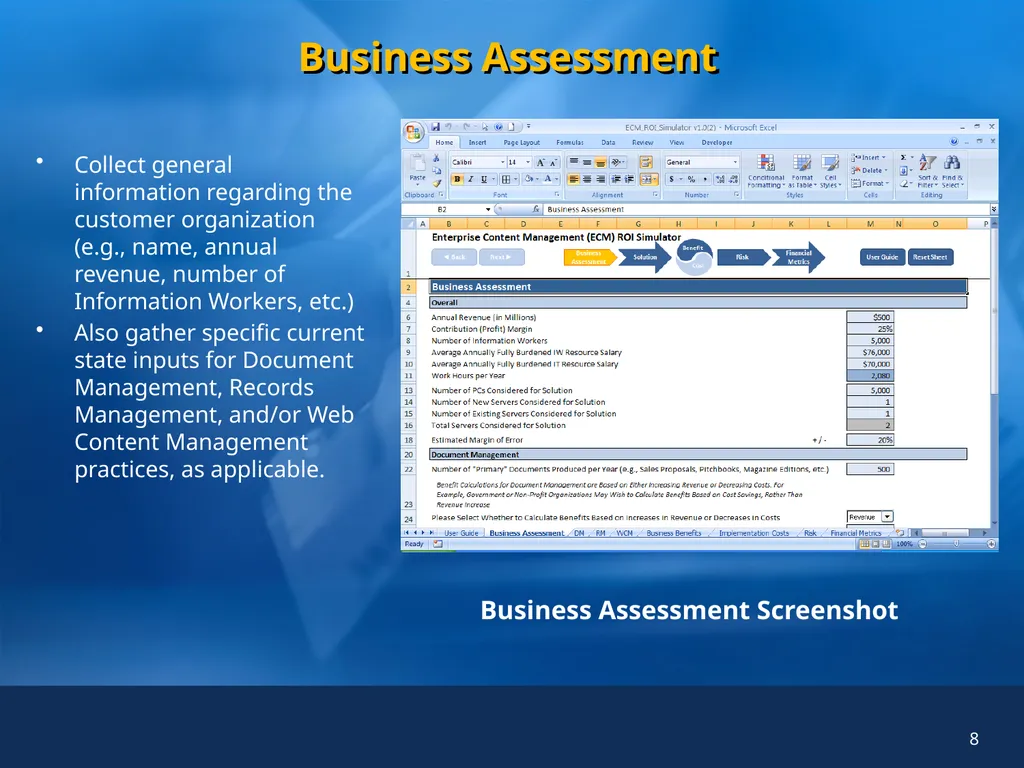Select the Implementation Costs sheet tab
The height and width of the screenshot is (768, 1024).
(754, 534)
